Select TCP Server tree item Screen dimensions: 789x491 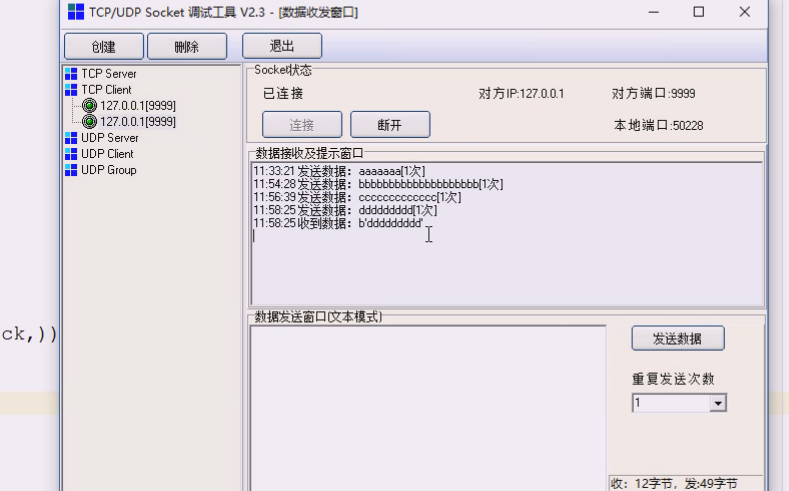[x=109, y=74]
